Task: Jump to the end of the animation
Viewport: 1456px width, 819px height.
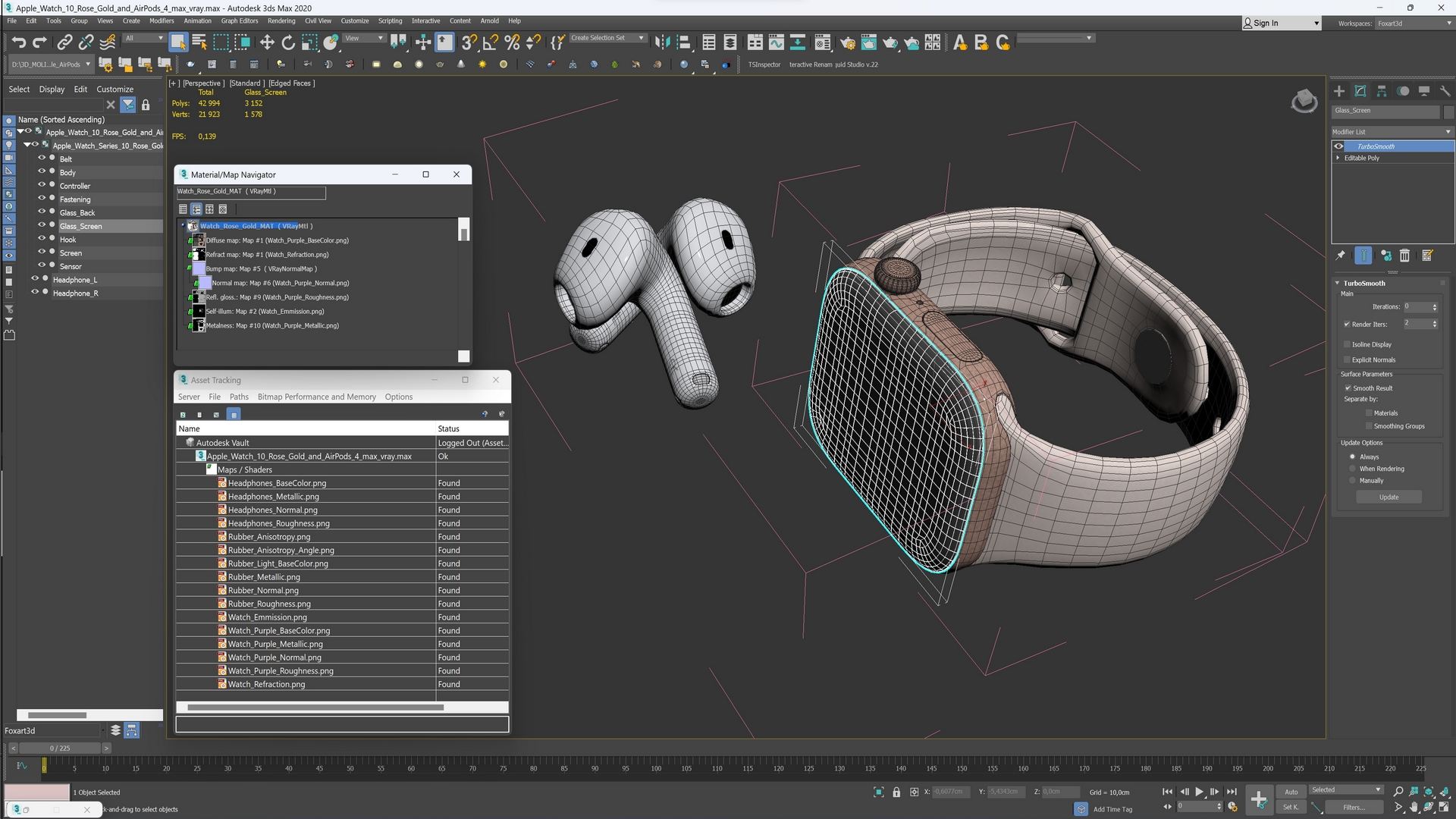Action: 1232,792
